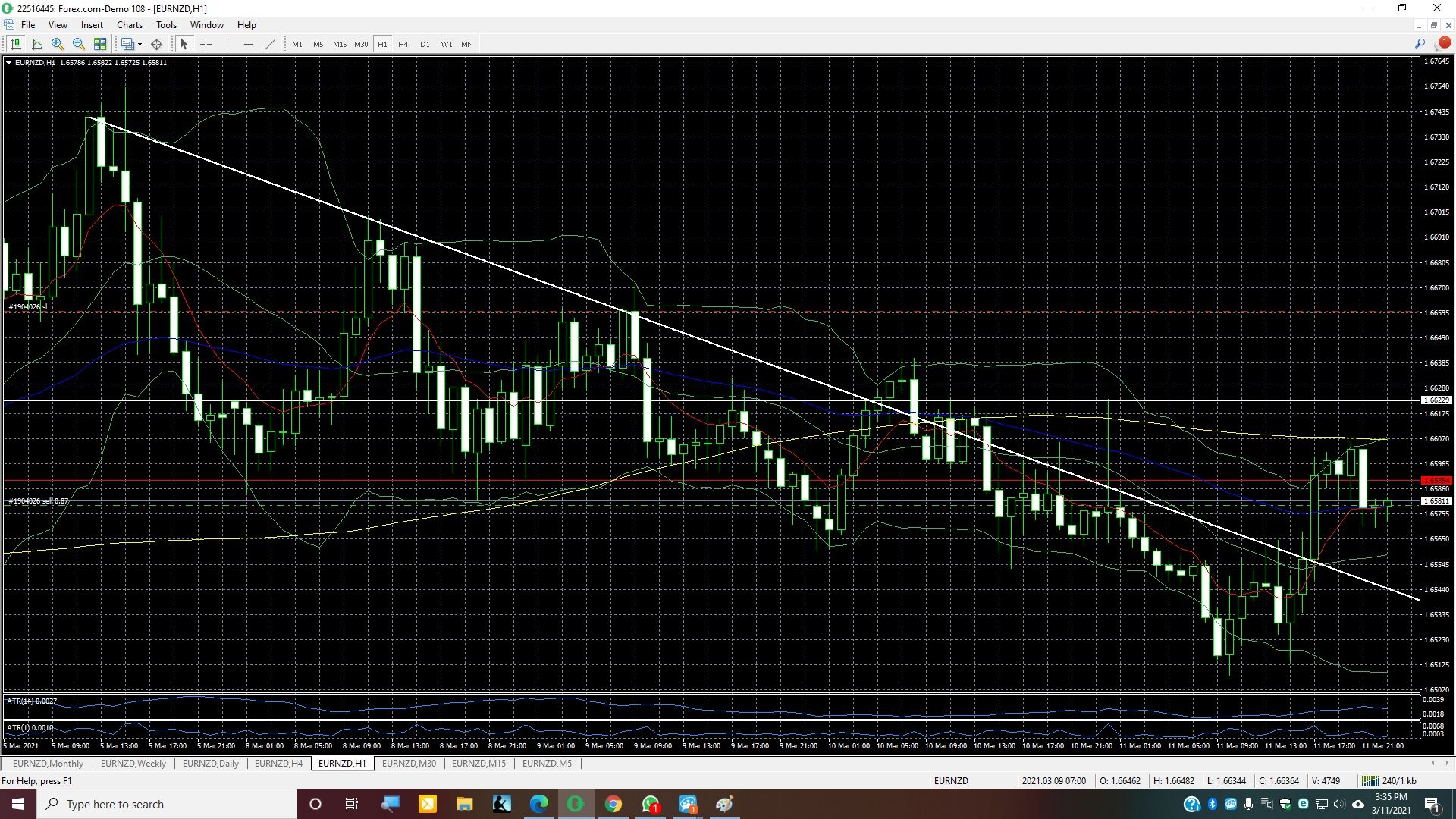Switch to line chart icon
Screen dimensions: 1456x819
(x=36, y=44)
